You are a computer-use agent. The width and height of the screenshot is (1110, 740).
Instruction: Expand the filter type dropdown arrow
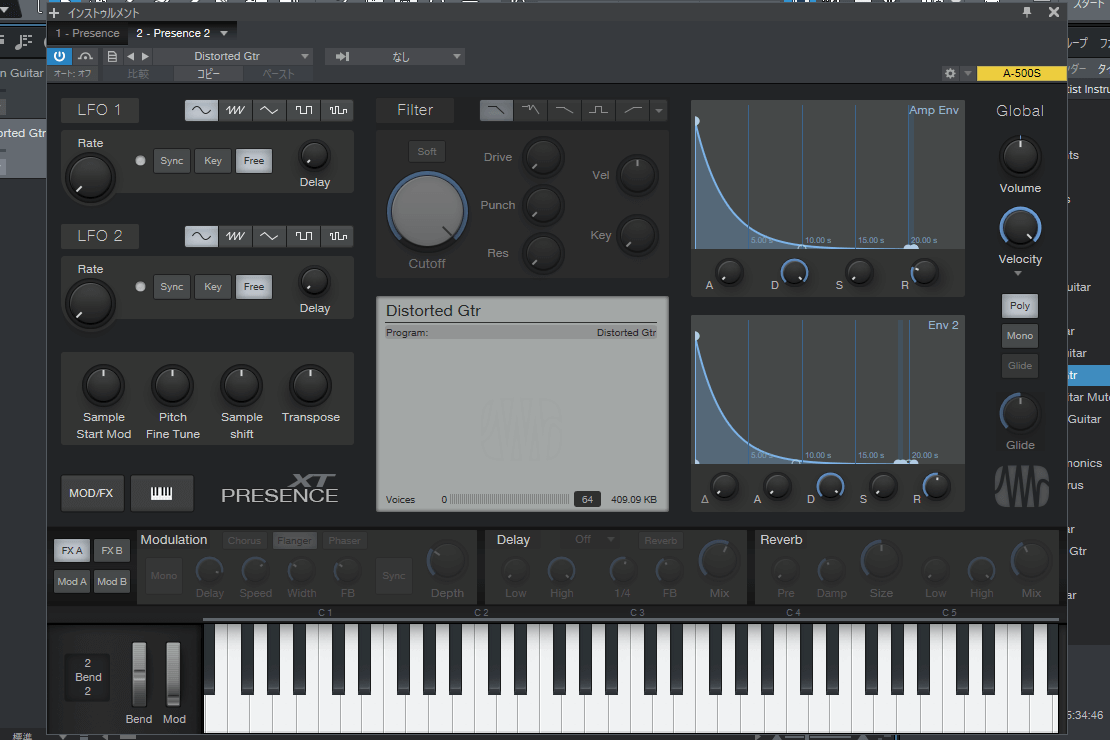[658, 110]
